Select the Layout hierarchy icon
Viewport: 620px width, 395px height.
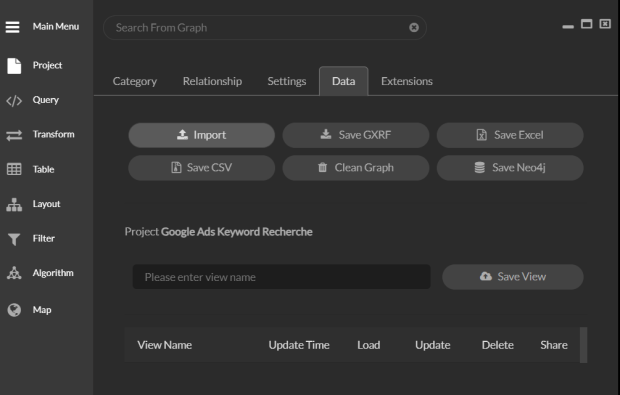(x=14, y=204)
